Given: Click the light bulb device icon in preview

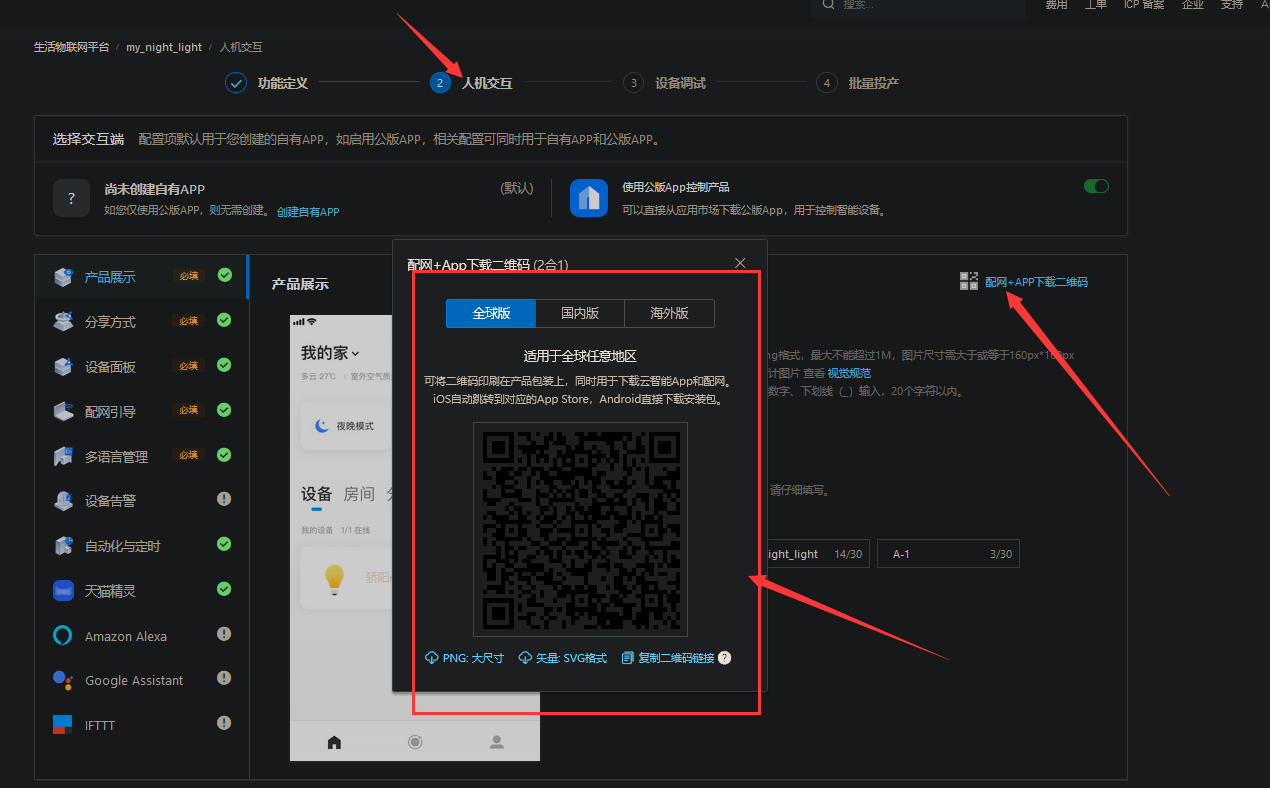Looking at the screenshot, I should click(x=334, y=577).
